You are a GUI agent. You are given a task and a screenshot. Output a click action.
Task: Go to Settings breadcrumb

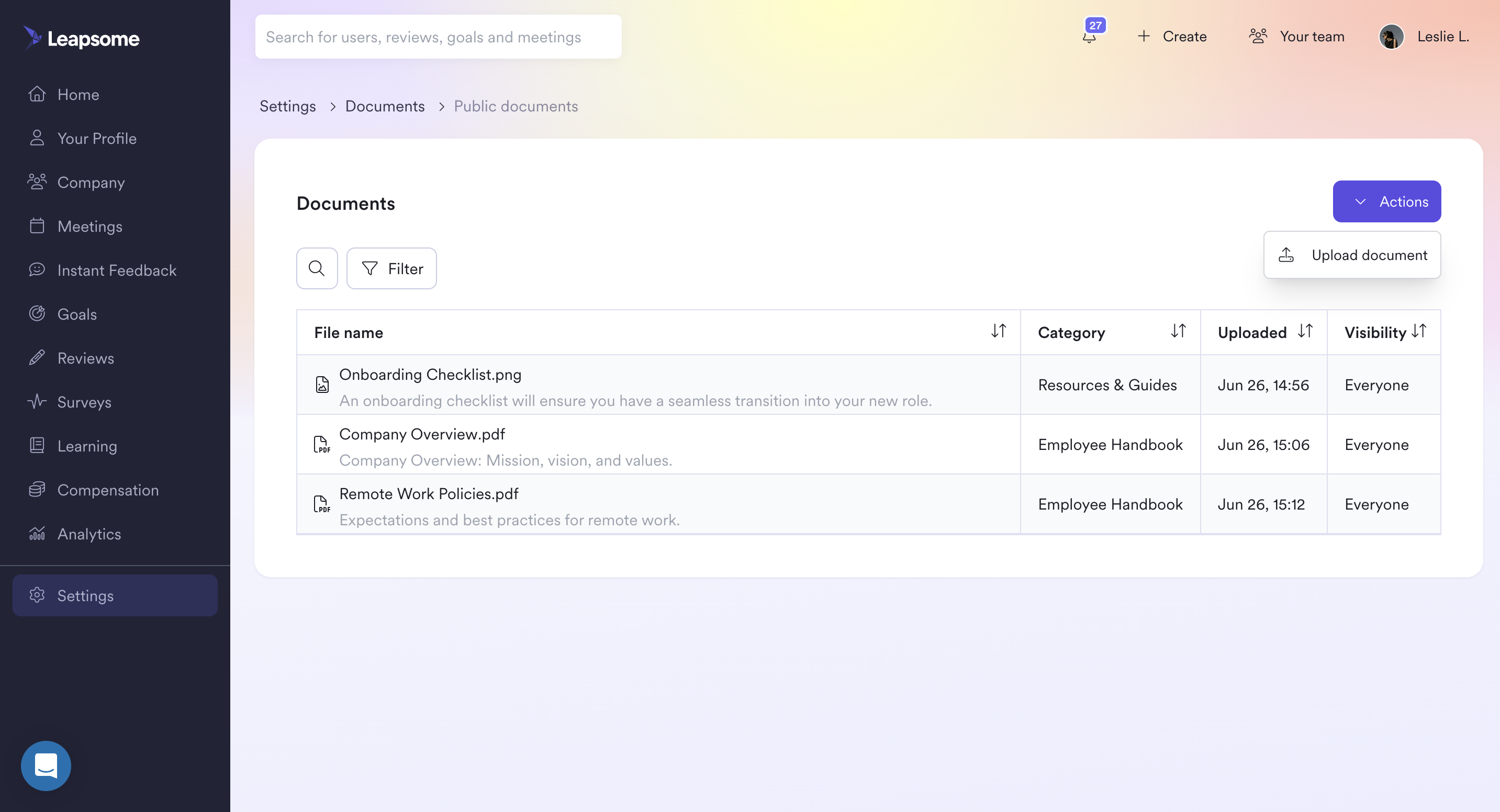pyautogui.click(x=288, y=107)
